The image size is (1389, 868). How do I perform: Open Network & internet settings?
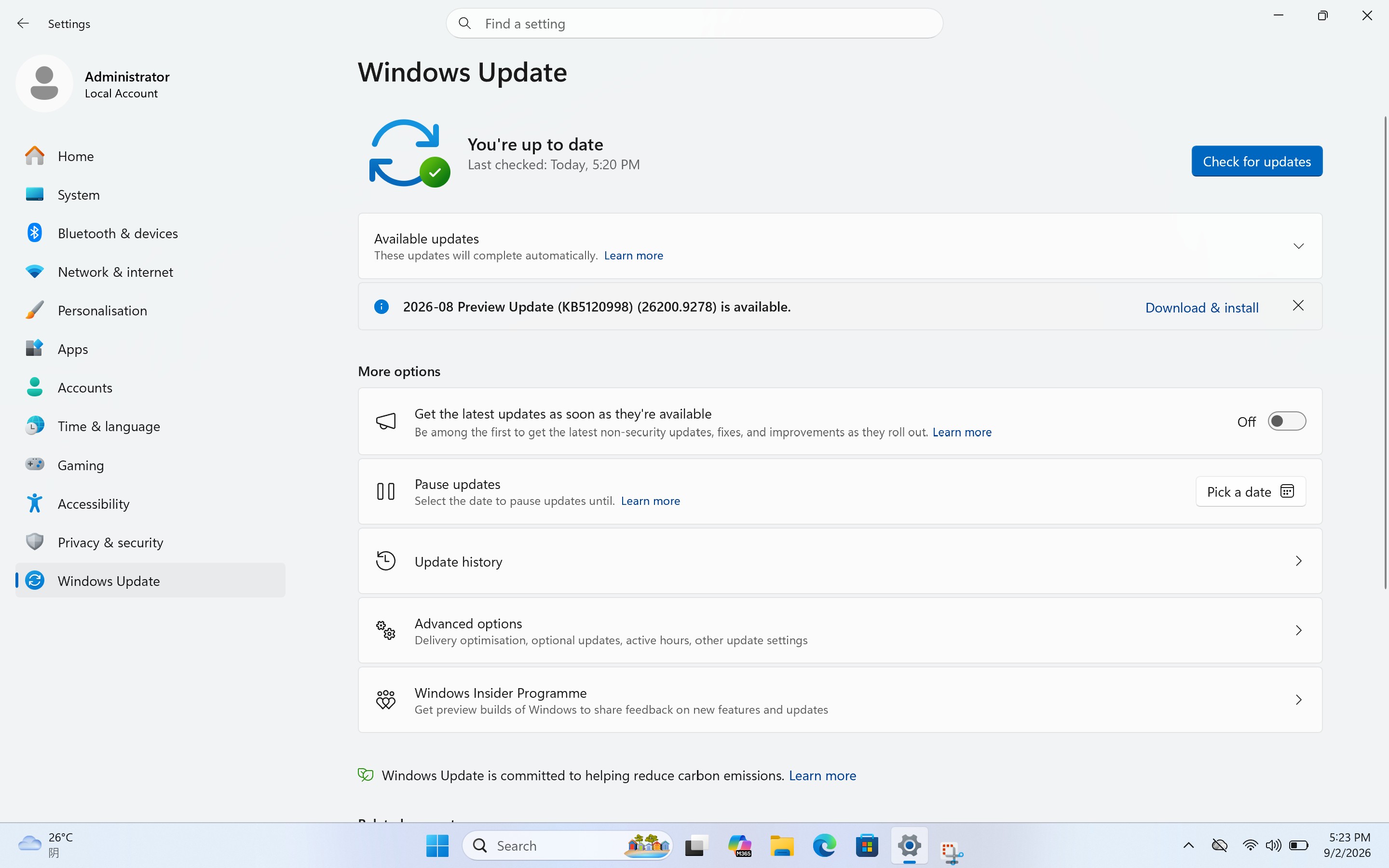[150, 271]
